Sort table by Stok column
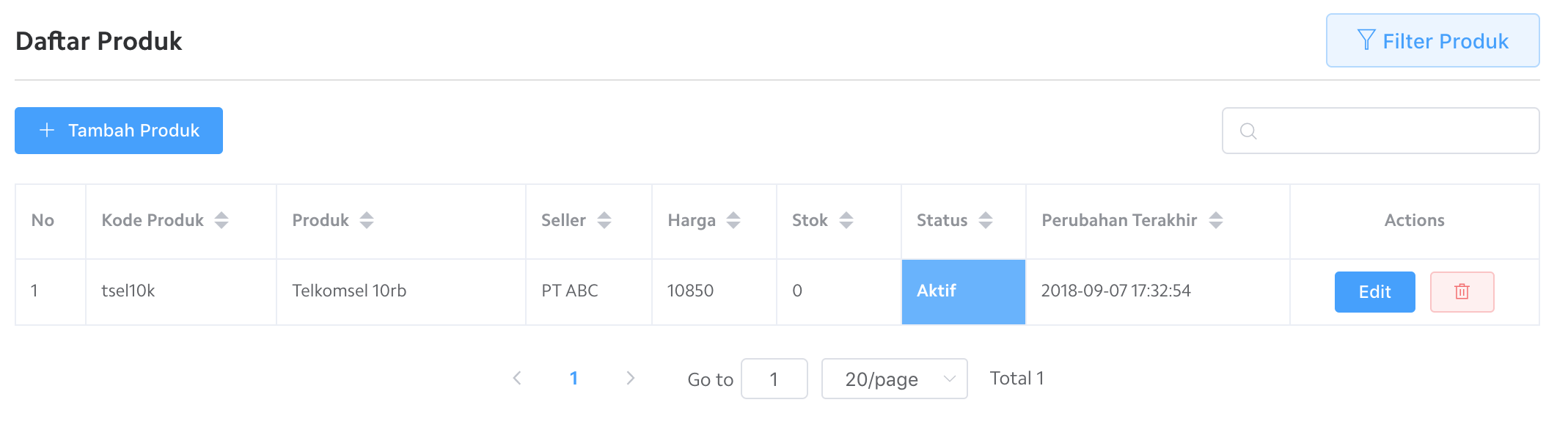Screen dimensions: 1568x430 pyautogui.click(x=846, y=220)
